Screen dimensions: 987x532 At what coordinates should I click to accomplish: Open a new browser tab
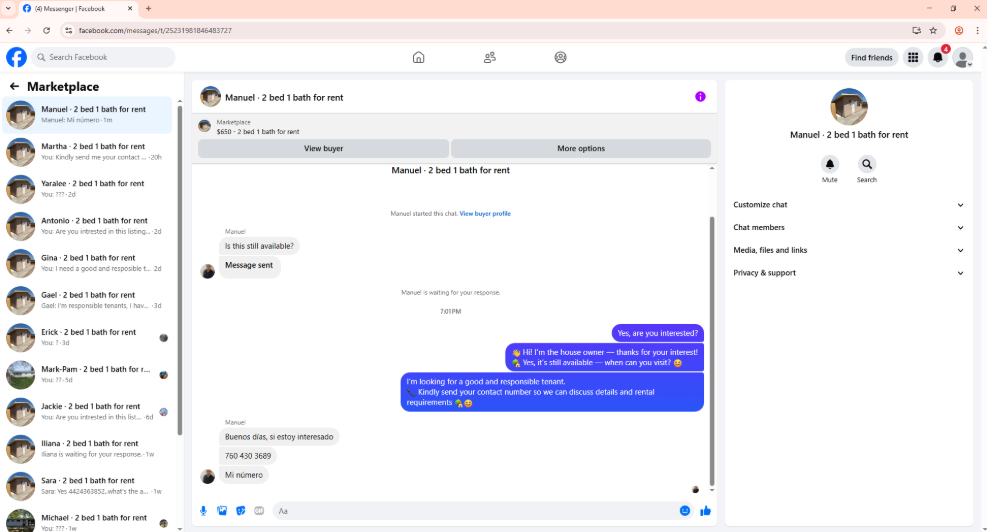point(149,8)
